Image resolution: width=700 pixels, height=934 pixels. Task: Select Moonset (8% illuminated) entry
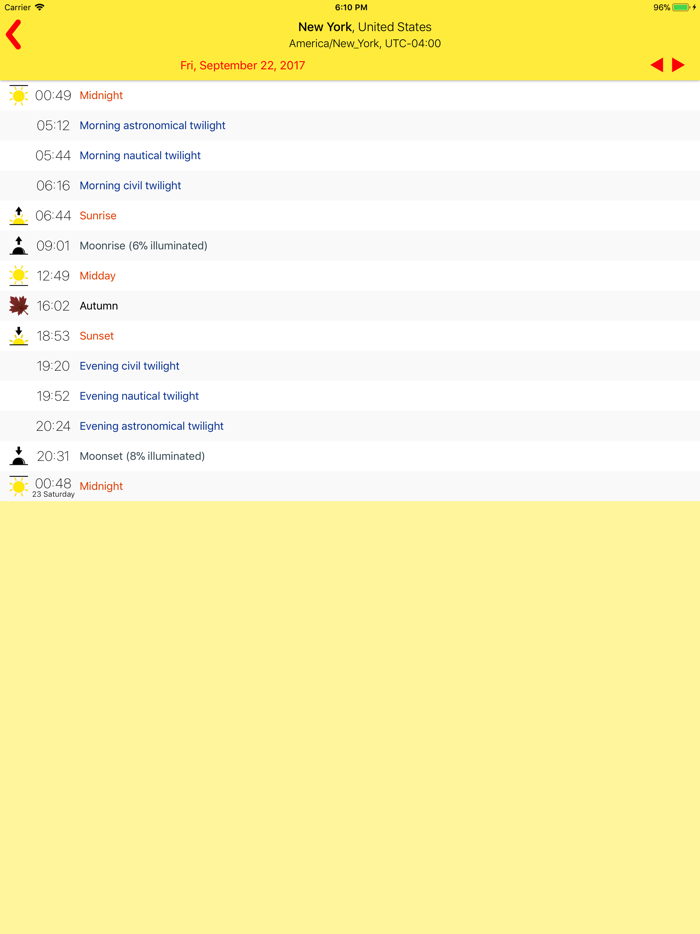pyautogui.click(x=350, y=456)
